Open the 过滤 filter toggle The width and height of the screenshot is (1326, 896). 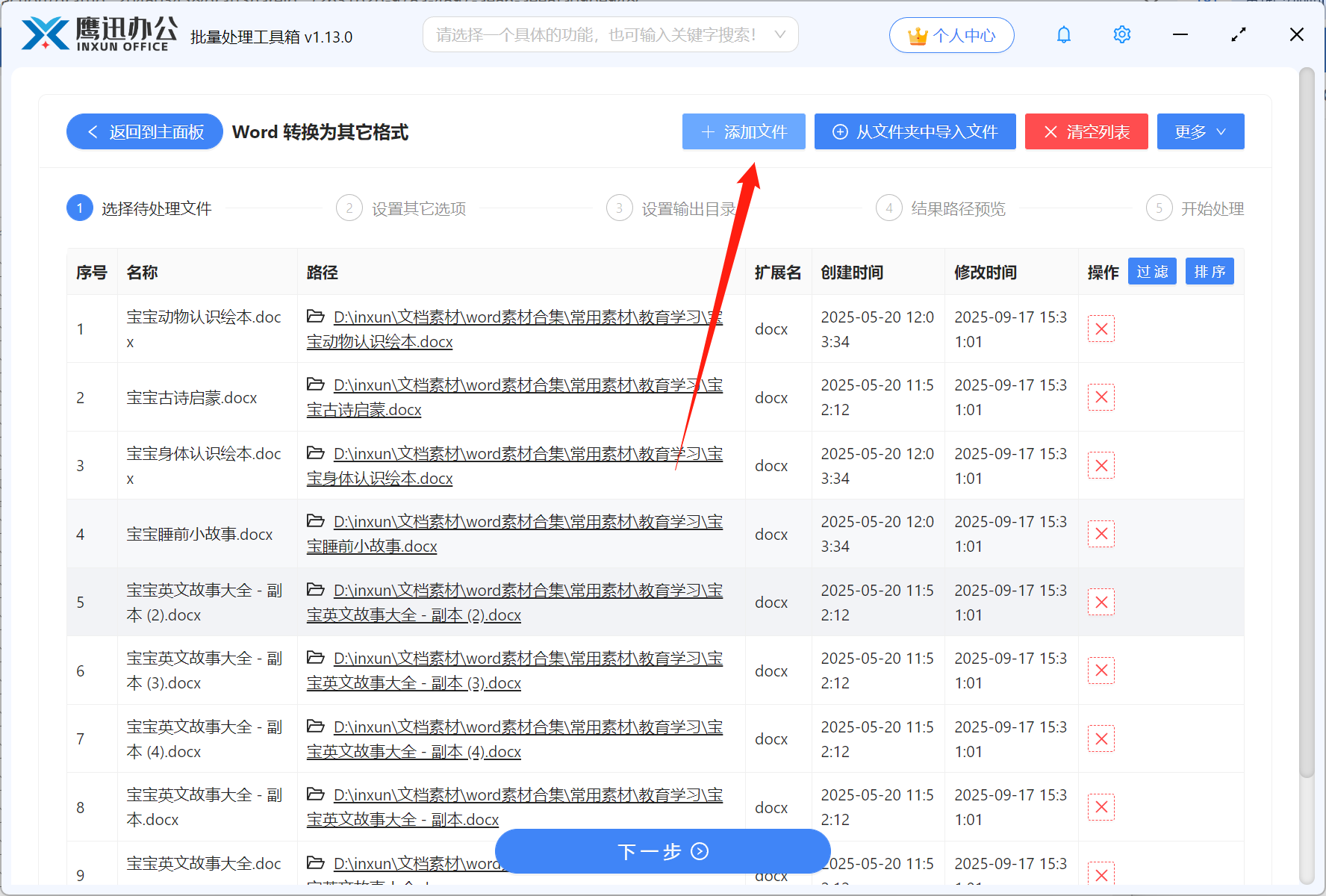1152,271
